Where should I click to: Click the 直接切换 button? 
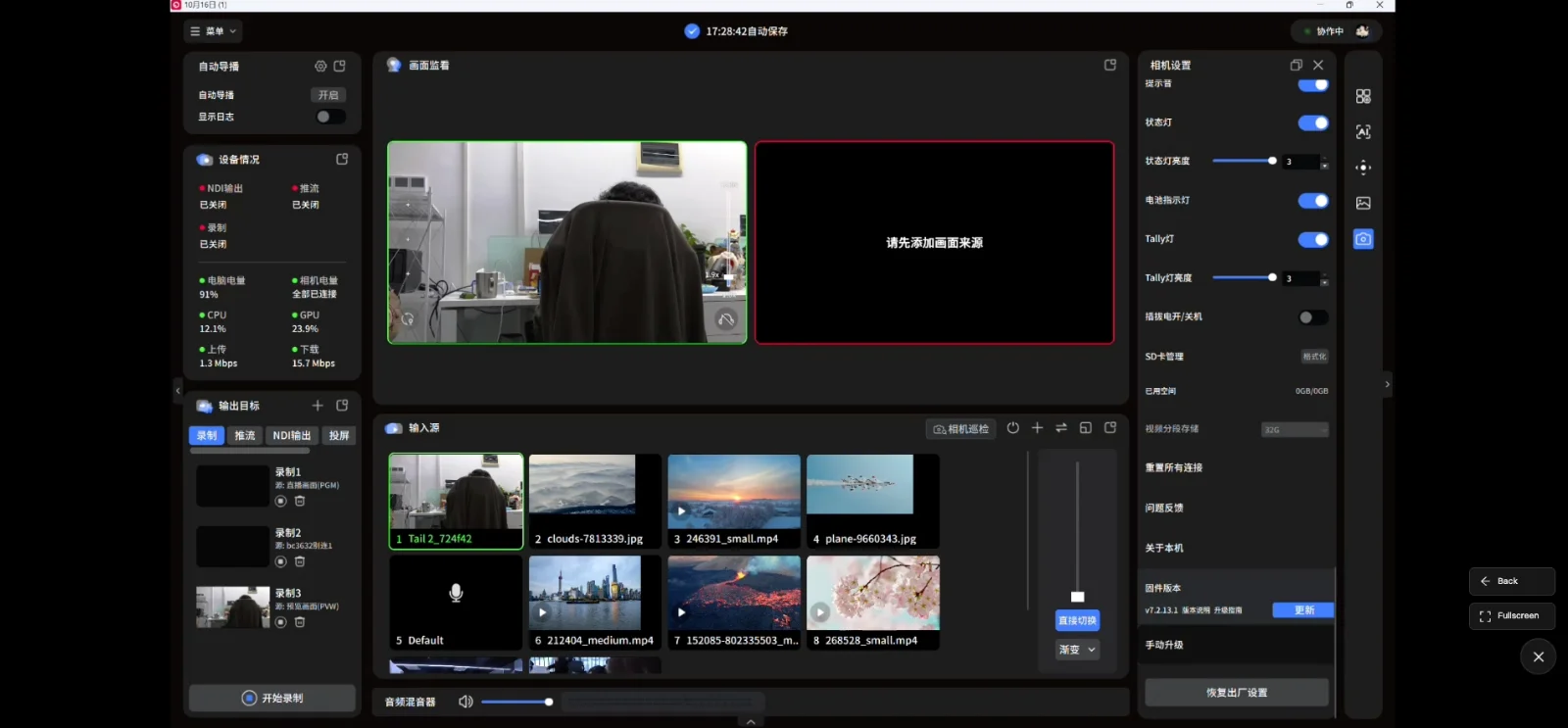[x=1077, y=620]
